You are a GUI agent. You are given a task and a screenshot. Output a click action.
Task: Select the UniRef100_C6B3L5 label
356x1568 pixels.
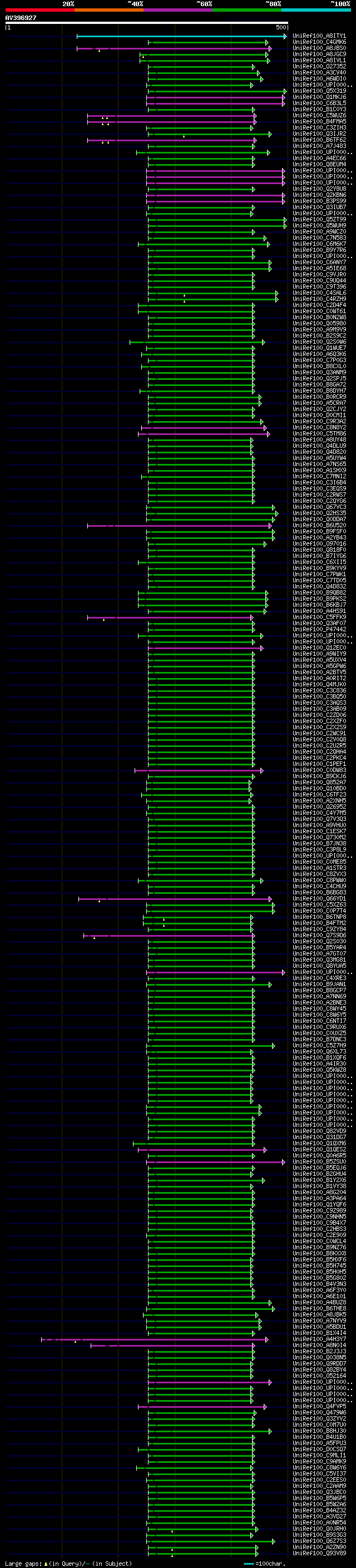tap(319, 103)
